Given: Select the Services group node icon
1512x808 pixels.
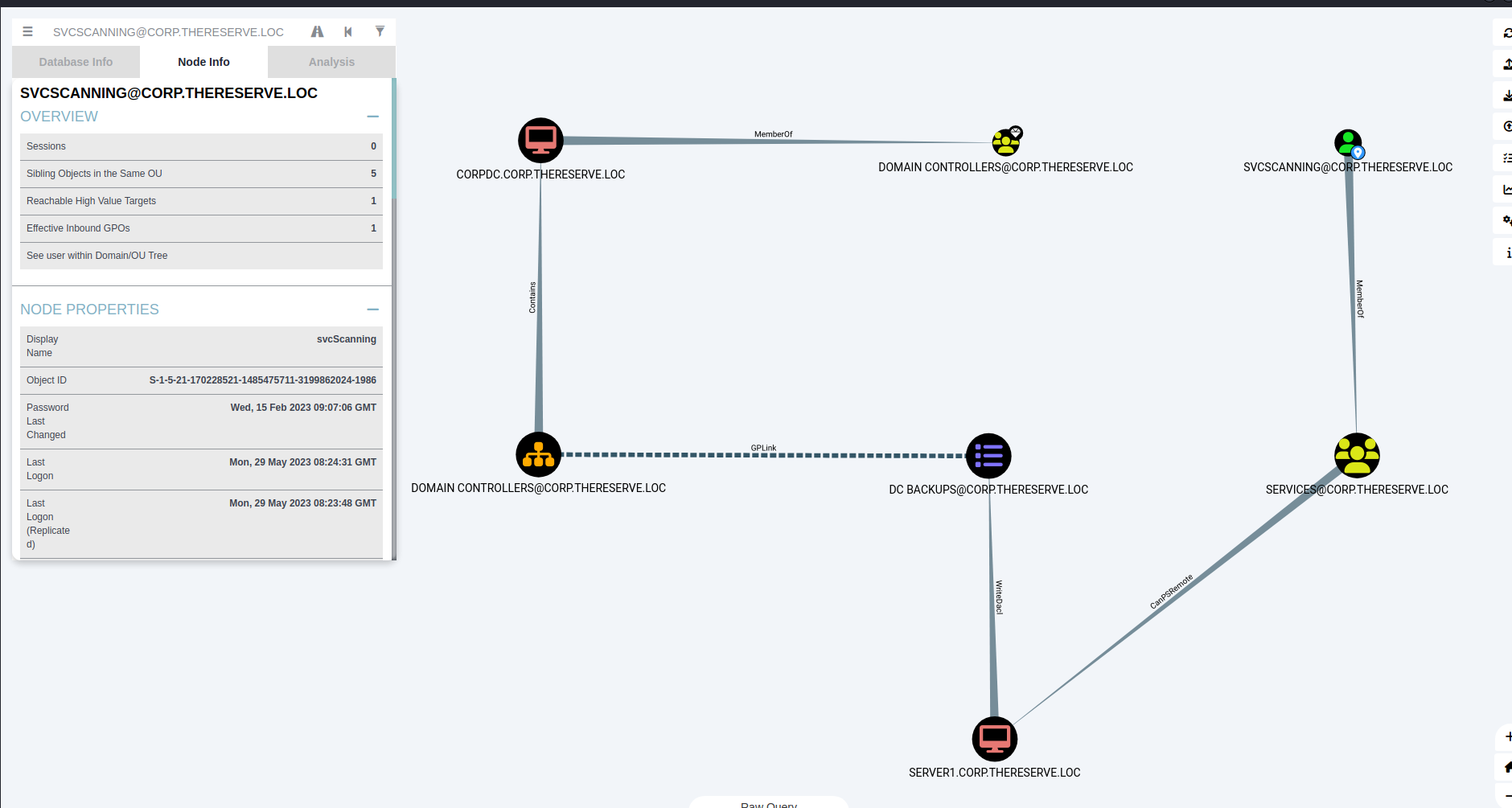Looking at the screenshot, I should [1357, 456].
